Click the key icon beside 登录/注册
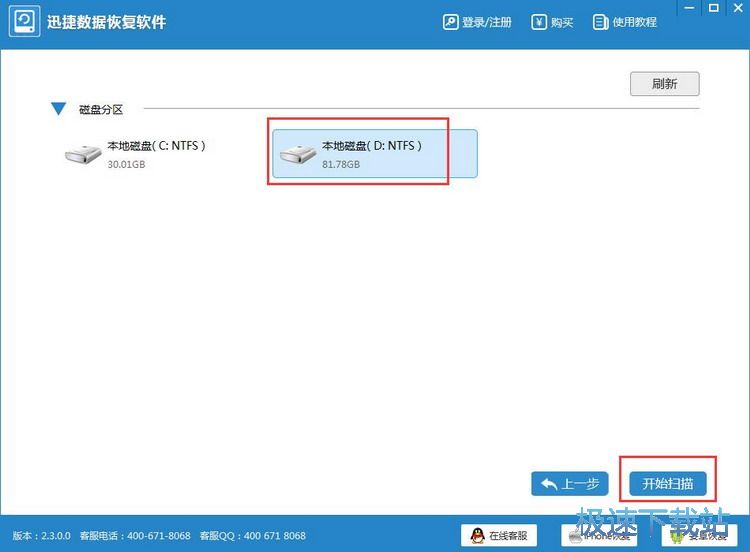Image resolution: width=750 pixels, height=552 pixels. [x=450, y=22]
